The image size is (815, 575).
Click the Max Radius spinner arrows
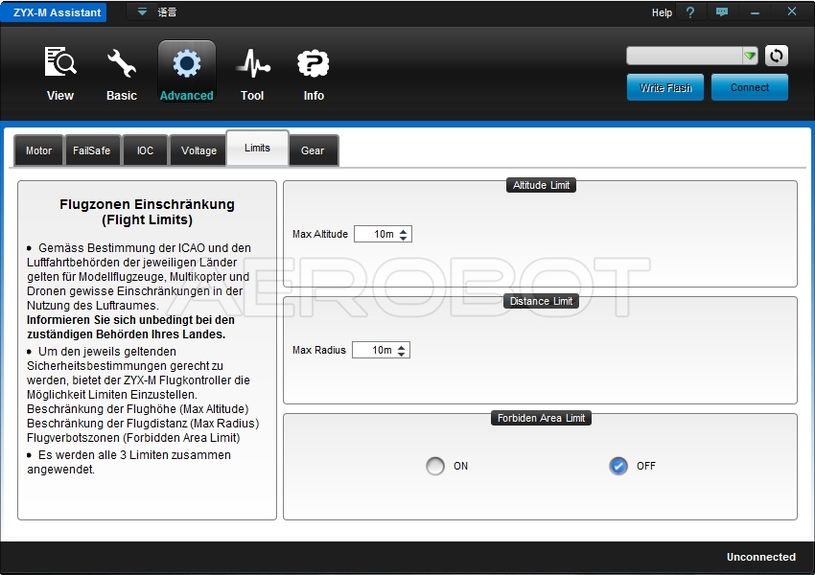[x=402, y=351]
